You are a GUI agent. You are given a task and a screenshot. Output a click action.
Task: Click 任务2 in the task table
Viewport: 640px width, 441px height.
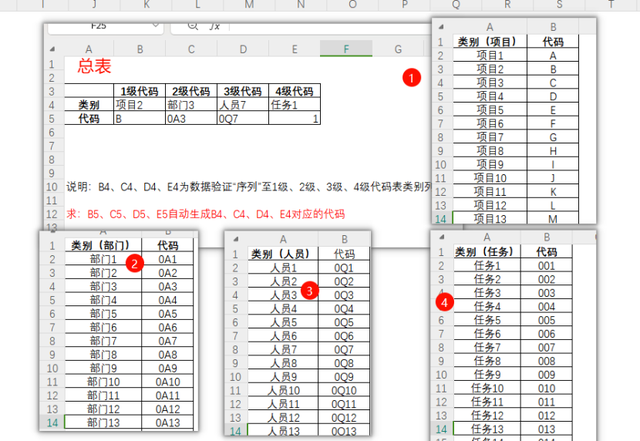pos(487,279)
